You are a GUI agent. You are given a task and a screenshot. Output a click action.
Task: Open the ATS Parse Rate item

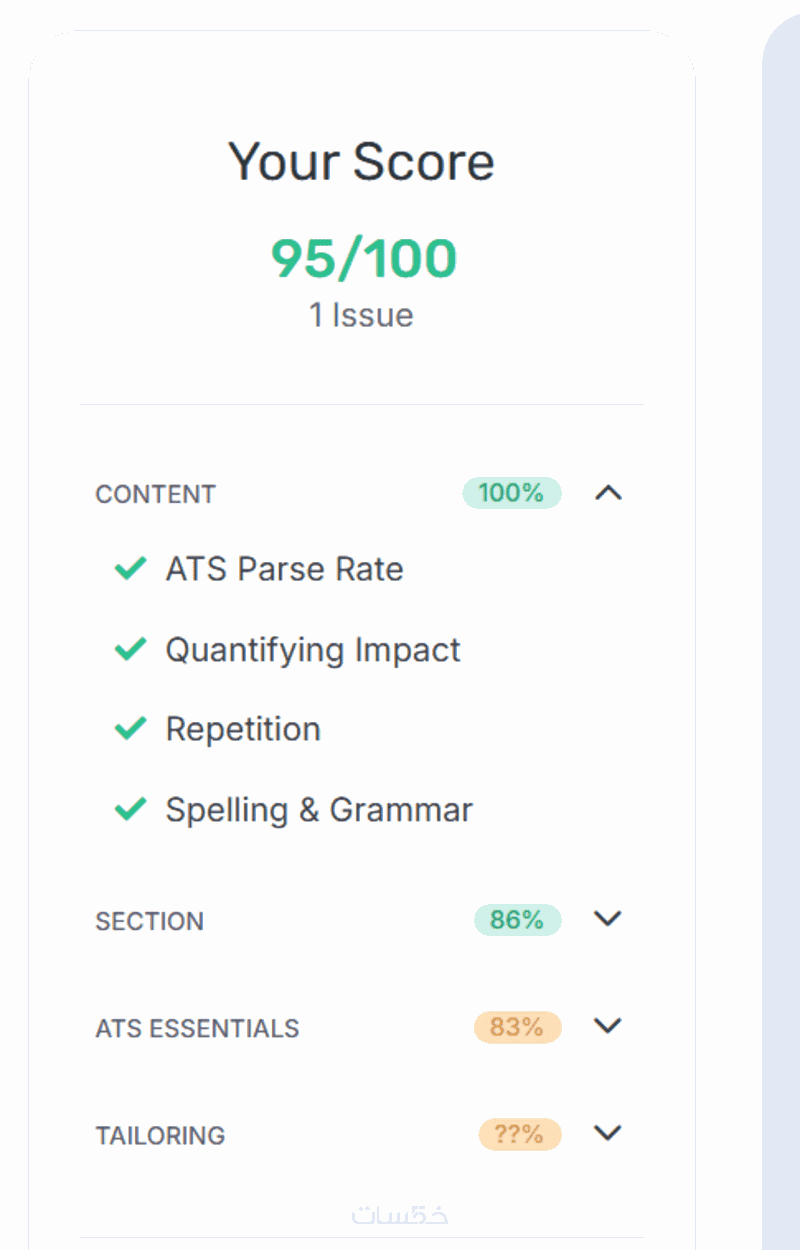(284, 569)
